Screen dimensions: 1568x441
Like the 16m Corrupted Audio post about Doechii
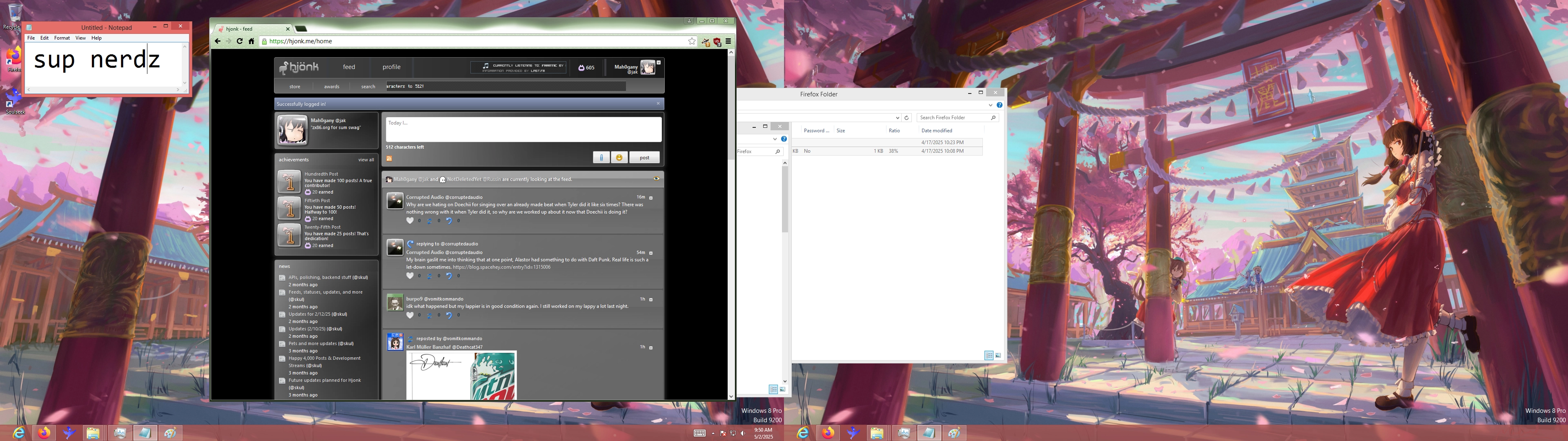coord(410,220)
